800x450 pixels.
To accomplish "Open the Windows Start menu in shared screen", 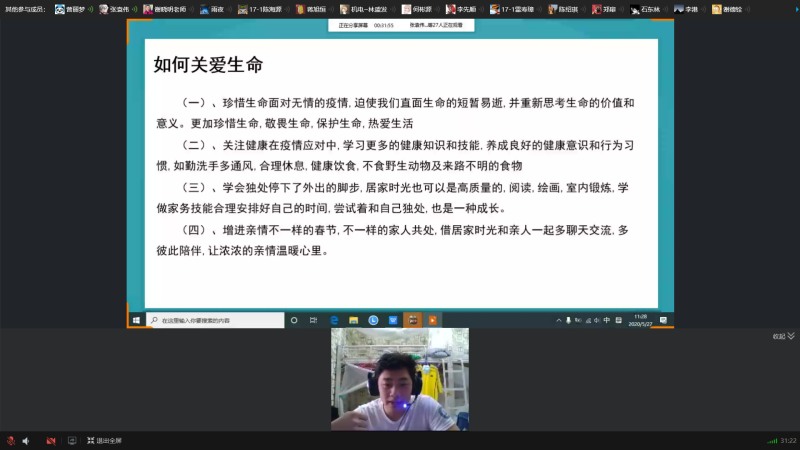I will pos(136,320).
